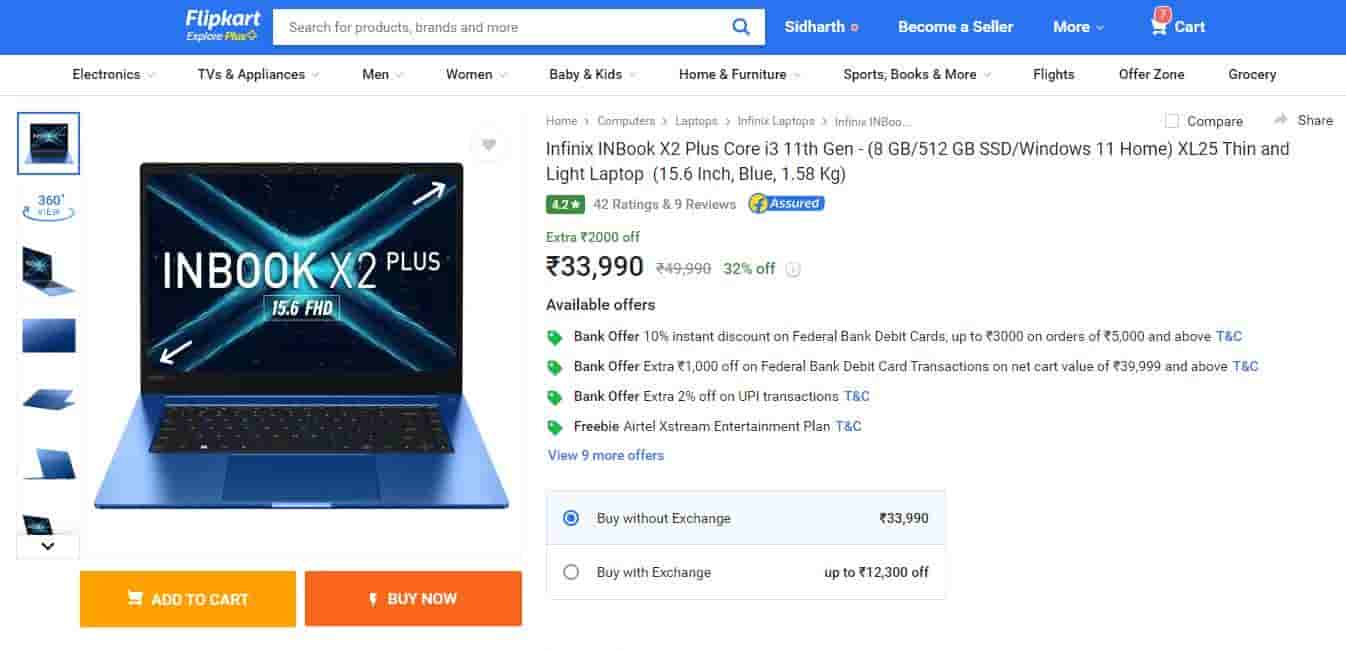Focus the product search input field

[500, 27]
